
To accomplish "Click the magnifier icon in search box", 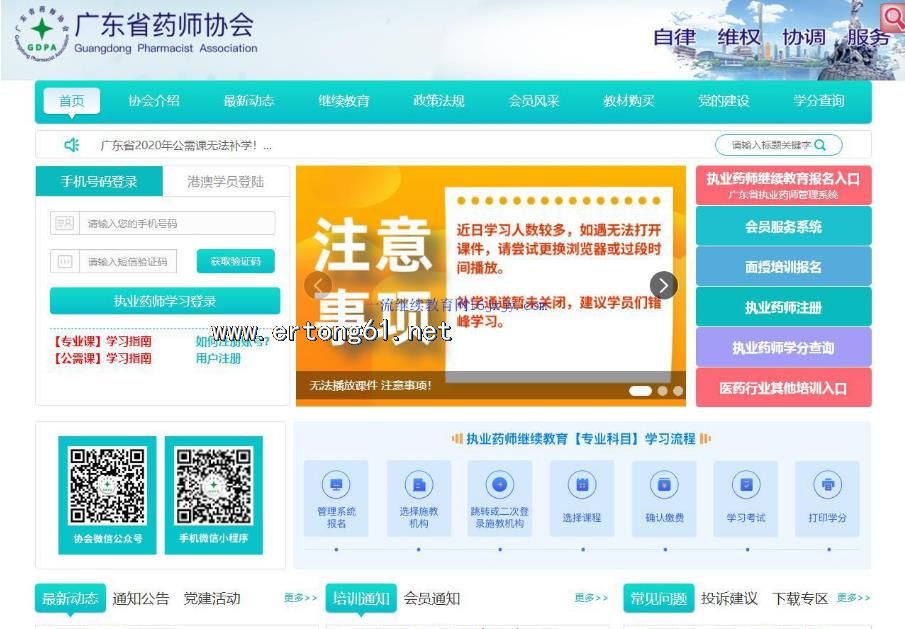I will tap(820, 145).
